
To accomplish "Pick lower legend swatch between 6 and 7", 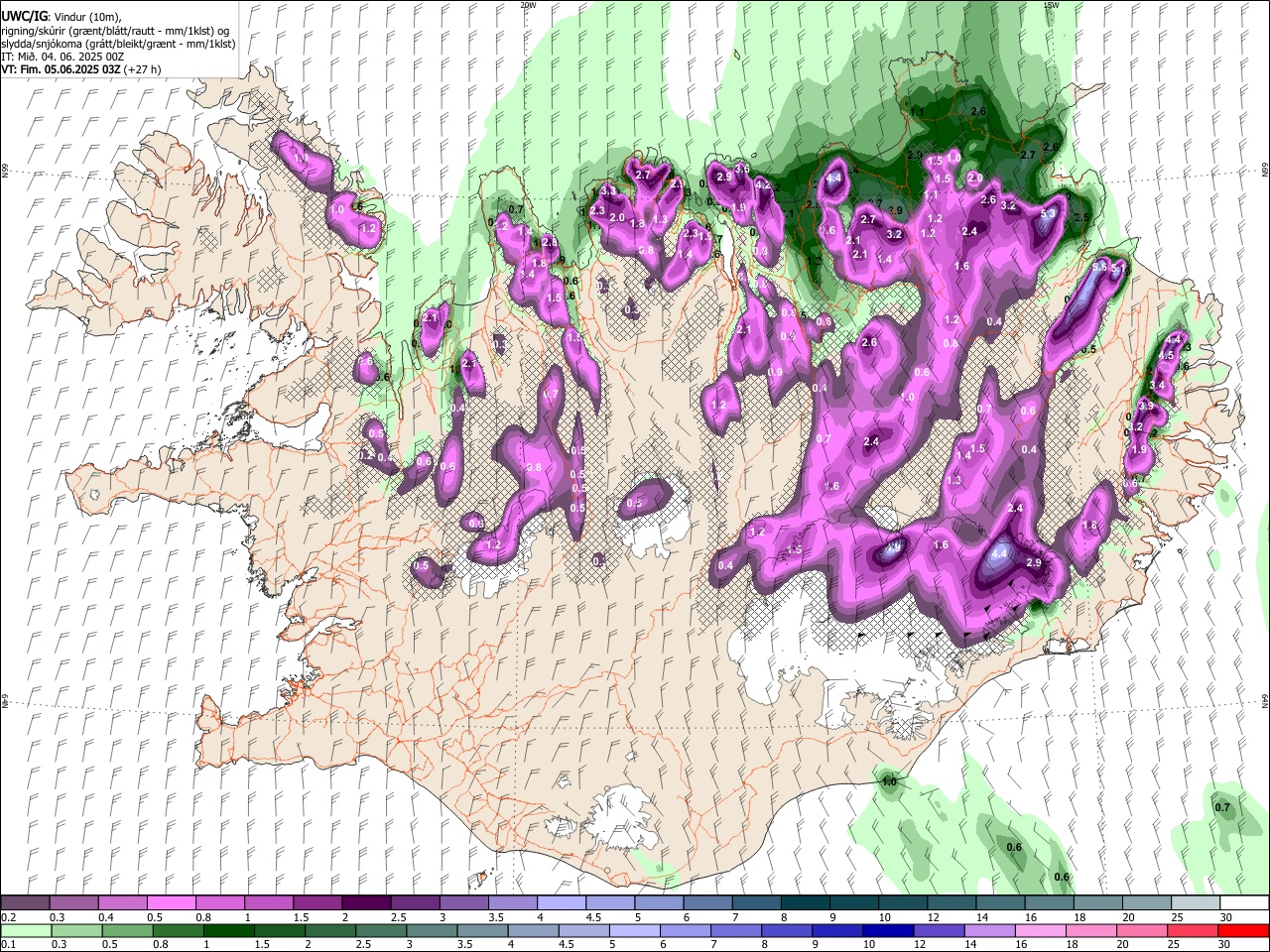I will click(687, 930).
